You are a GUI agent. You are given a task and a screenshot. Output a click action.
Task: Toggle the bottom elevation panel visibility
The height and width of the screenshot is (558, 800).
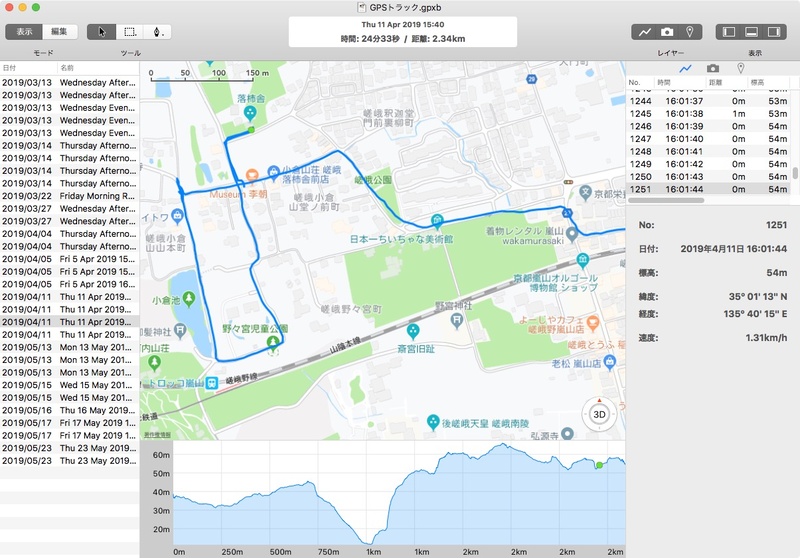[x=752, y=32]
